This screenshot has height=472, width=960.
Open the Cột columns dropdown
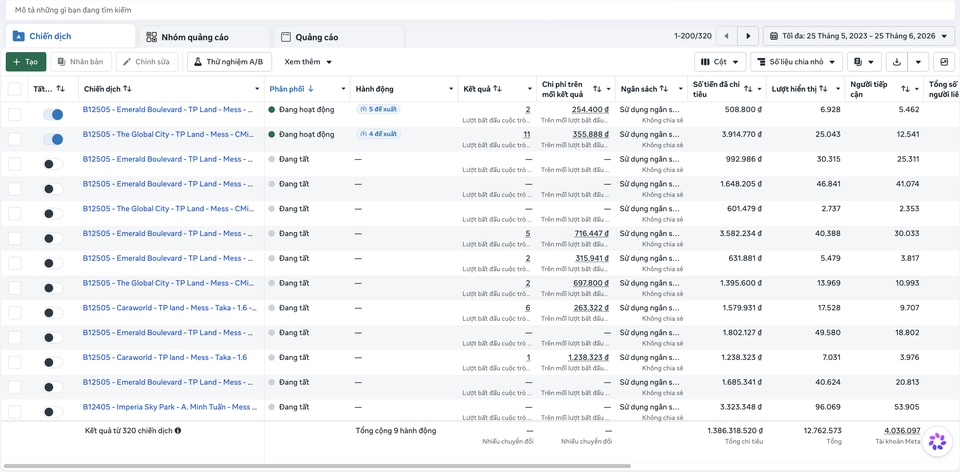click(720, 62)
